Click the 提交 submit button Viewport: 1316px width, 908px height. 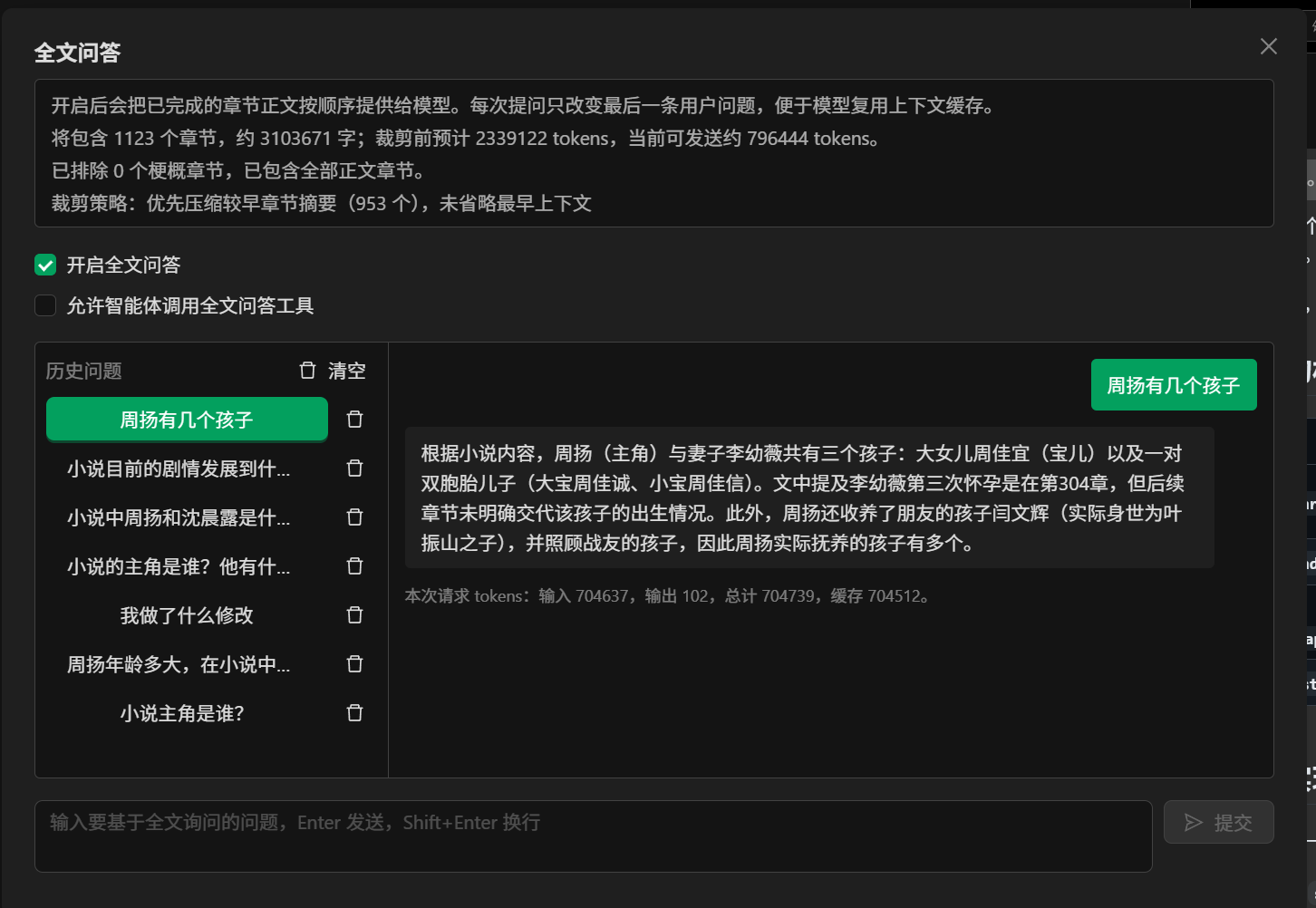pyautogui.click(x=1218, y=822)
